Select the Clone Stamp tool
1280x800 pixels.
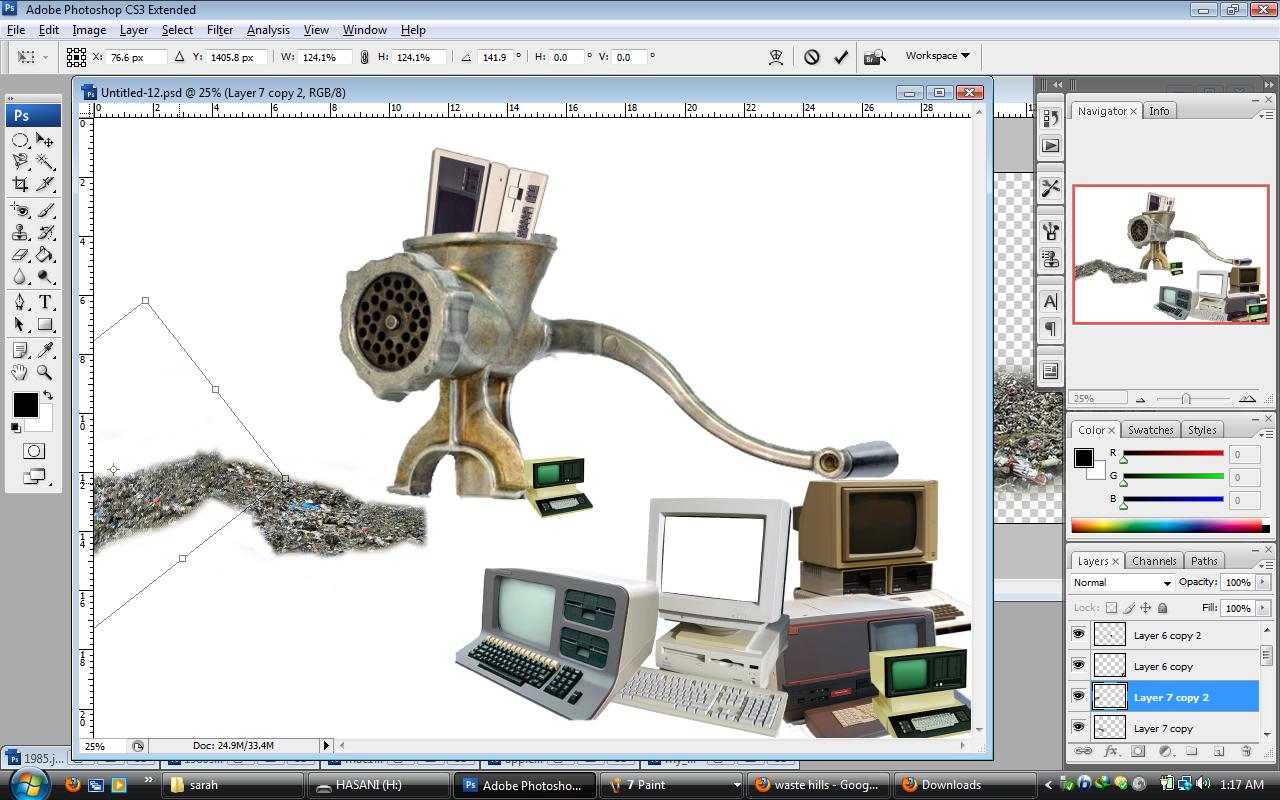coord(20,232)
